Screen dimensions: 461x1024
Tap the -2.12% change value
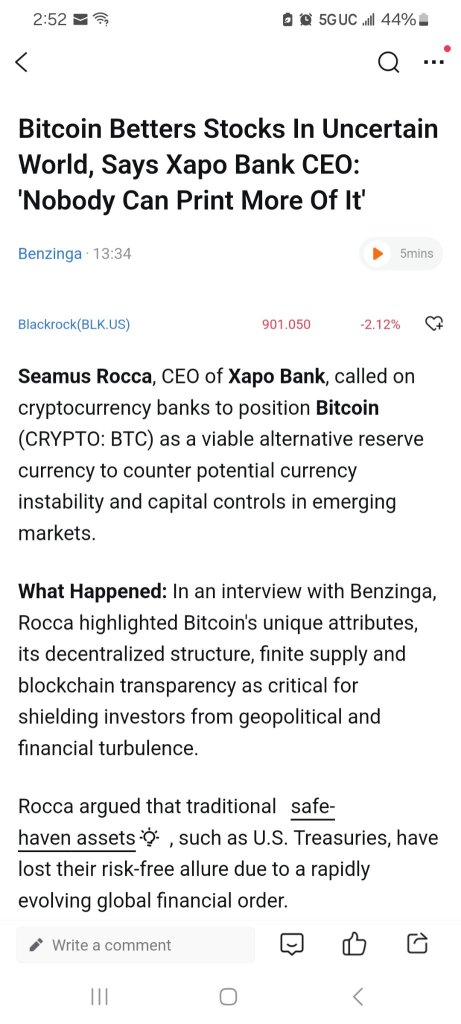(380, 324)
